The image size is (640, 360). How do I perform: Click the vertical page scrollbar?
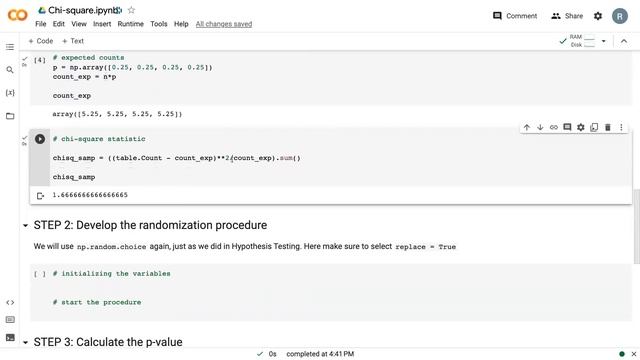(x=636, y=227)
